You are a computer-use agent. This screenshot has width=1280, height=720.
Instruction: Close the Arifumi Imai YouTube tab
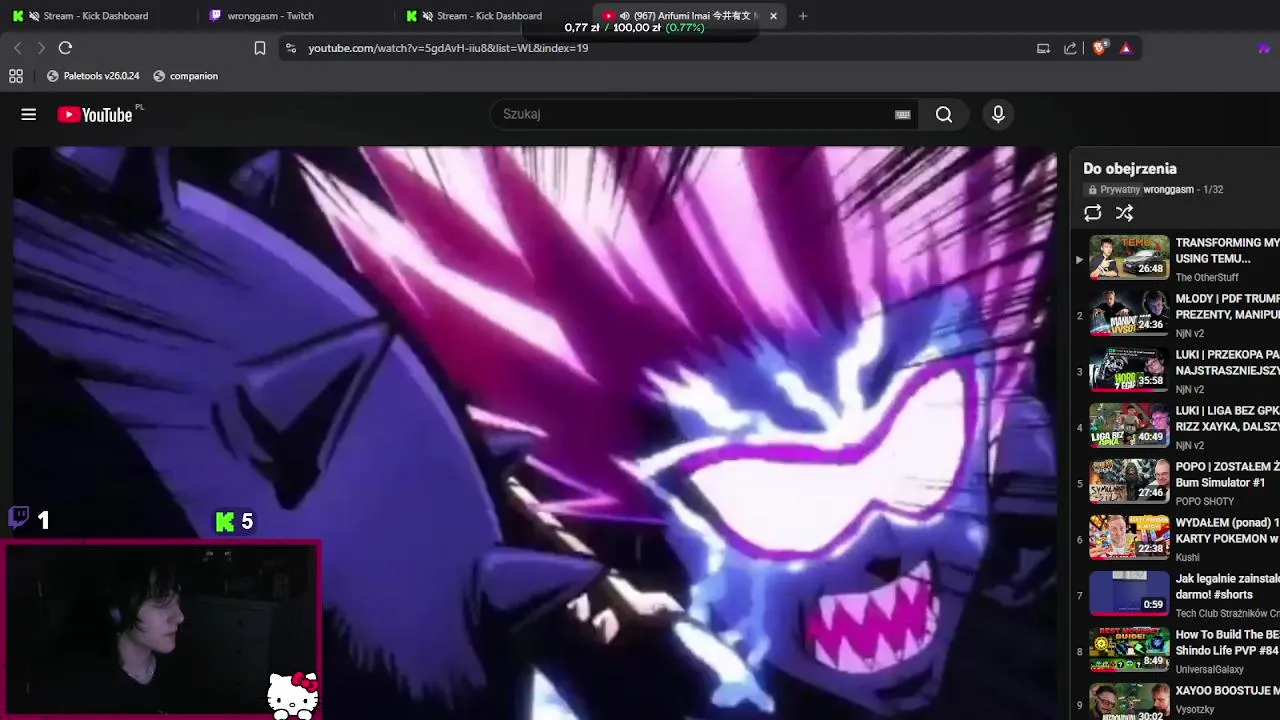(x=773, y=16)
